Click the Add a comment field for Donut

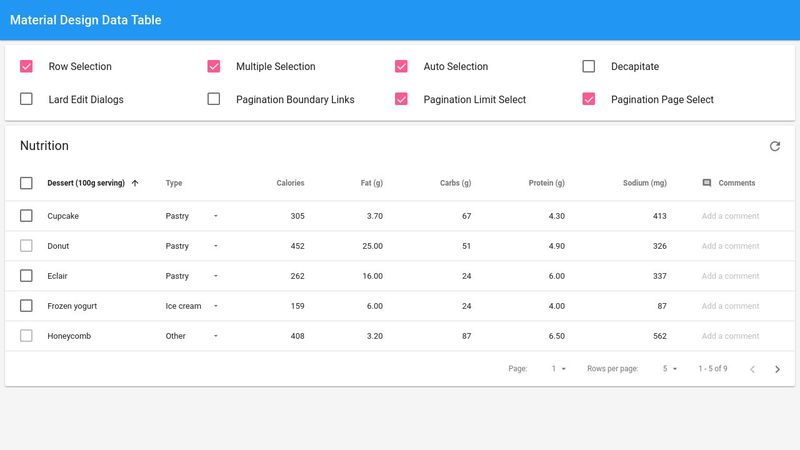730,246
